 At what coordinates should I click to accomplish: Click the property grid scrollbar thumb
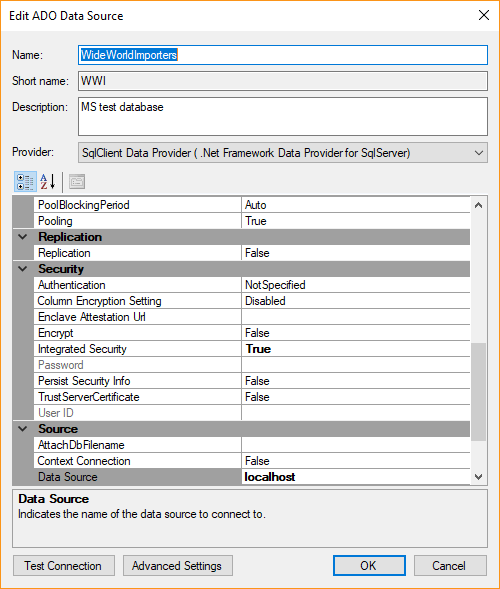pos(478,391)
